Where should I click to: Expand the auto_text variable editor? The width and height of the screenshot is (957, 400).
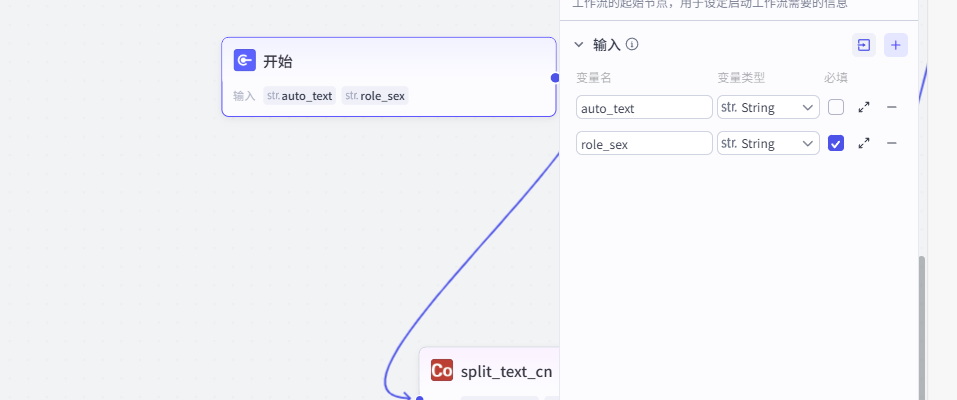pos(864,107)
